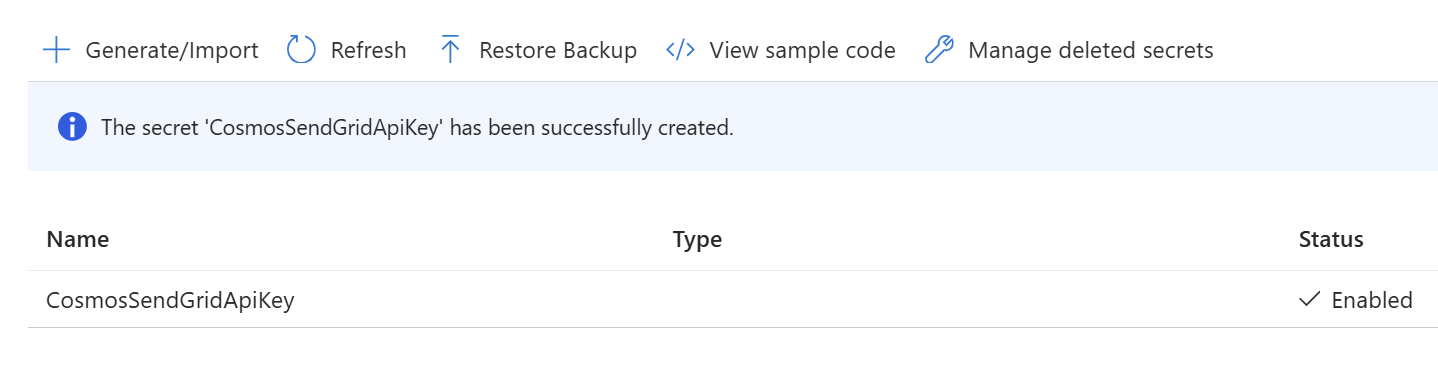Image resolution: width=1438 pixels, height=379 pixels.
Task: Open the Manage deleted secrets label
Action: [x=1091, y=50]
